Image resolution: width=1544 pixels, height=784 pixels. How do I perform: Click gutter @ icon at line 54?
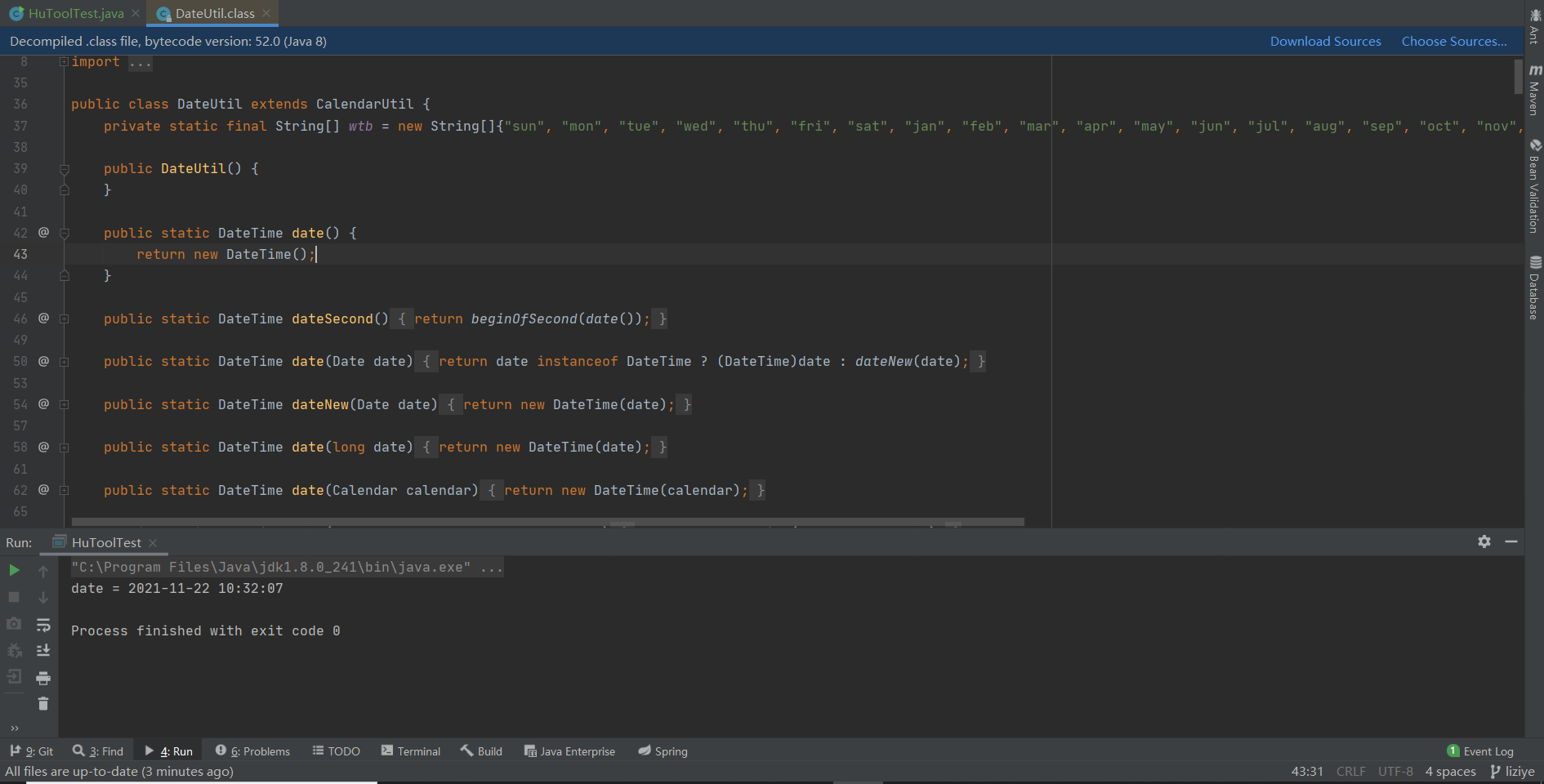click(x=43, y=404)
